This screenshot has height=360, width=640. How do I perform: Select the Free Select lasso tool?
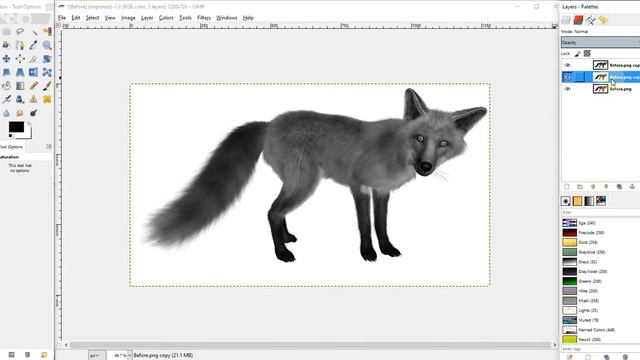(20, 32)
